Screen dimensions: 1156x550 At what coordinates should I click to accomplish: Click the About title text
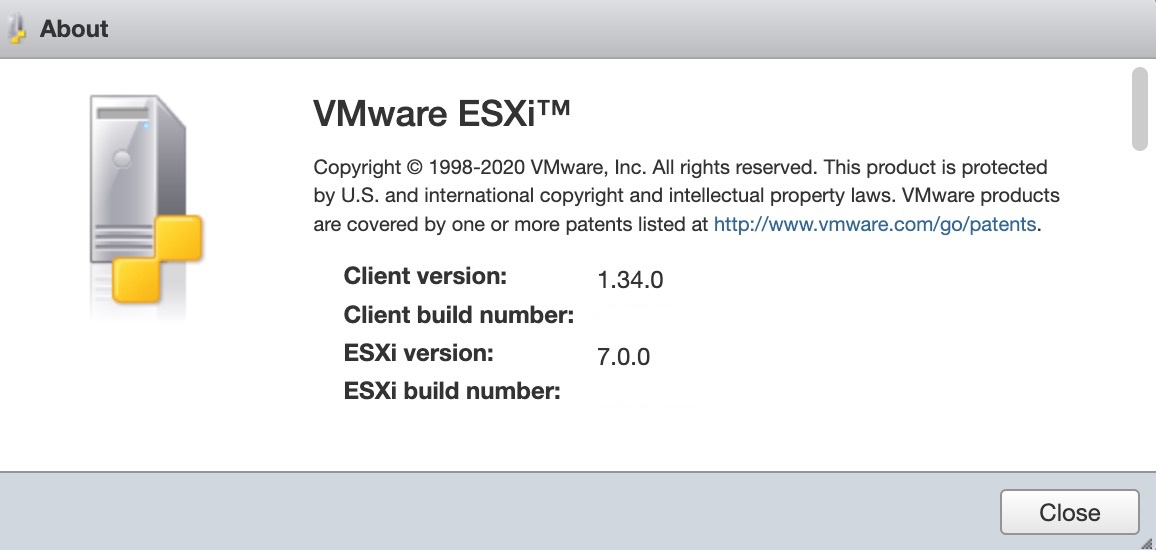point(74,29)
